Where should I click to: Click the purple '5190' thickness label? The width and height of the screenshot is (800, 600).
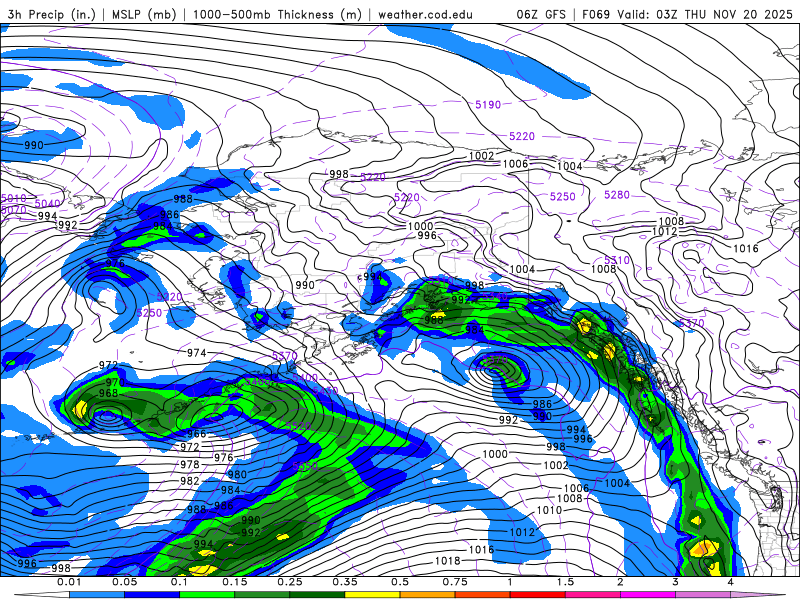488,105
